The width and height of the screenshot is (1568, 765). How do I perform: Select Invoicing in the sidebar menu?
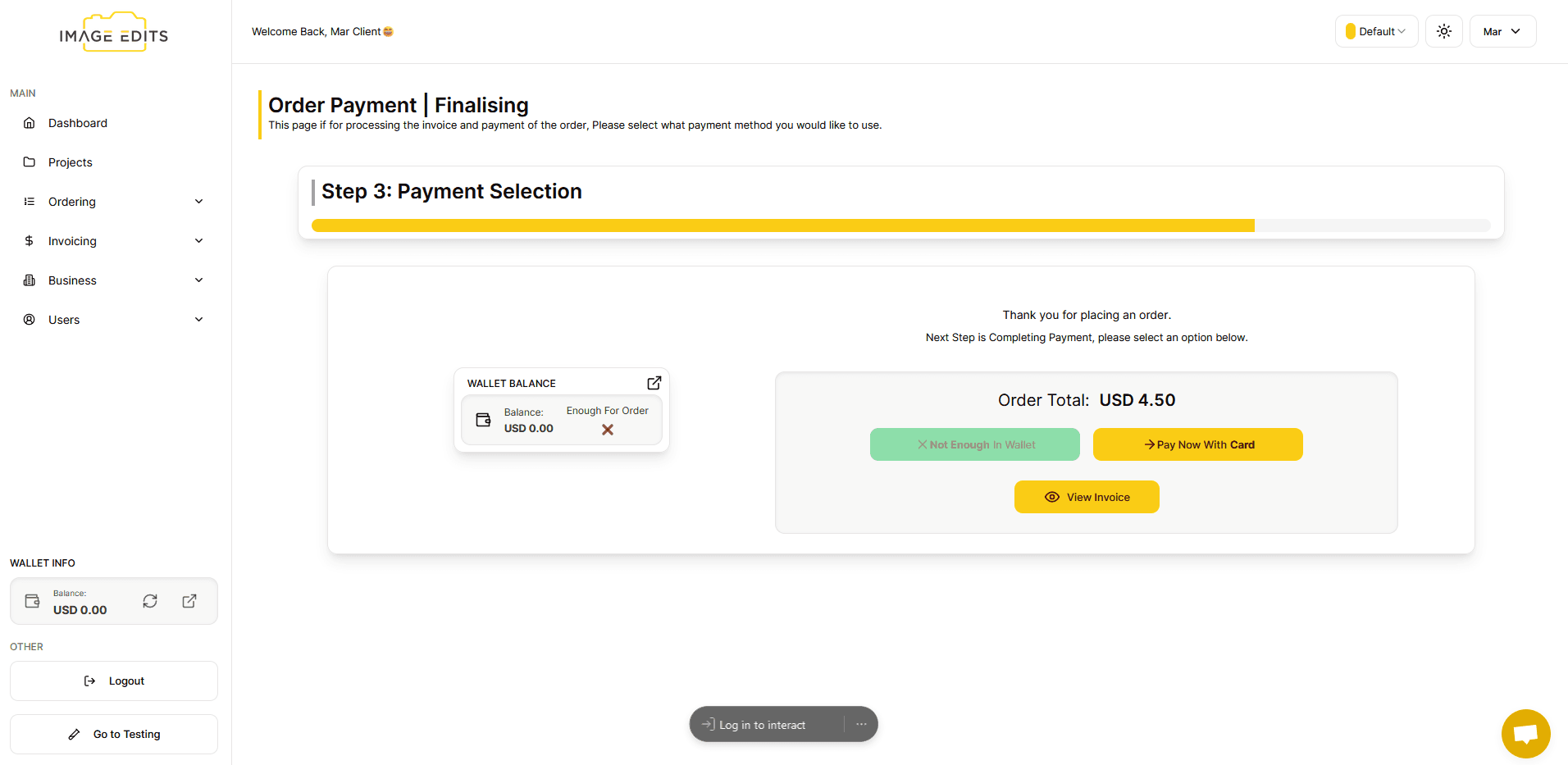coord(73,240)
